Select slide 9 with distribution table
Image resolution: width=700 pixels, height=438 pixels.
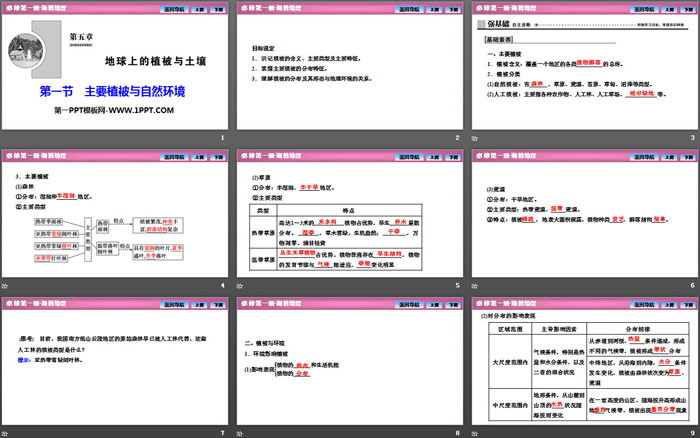coord(583,365)
